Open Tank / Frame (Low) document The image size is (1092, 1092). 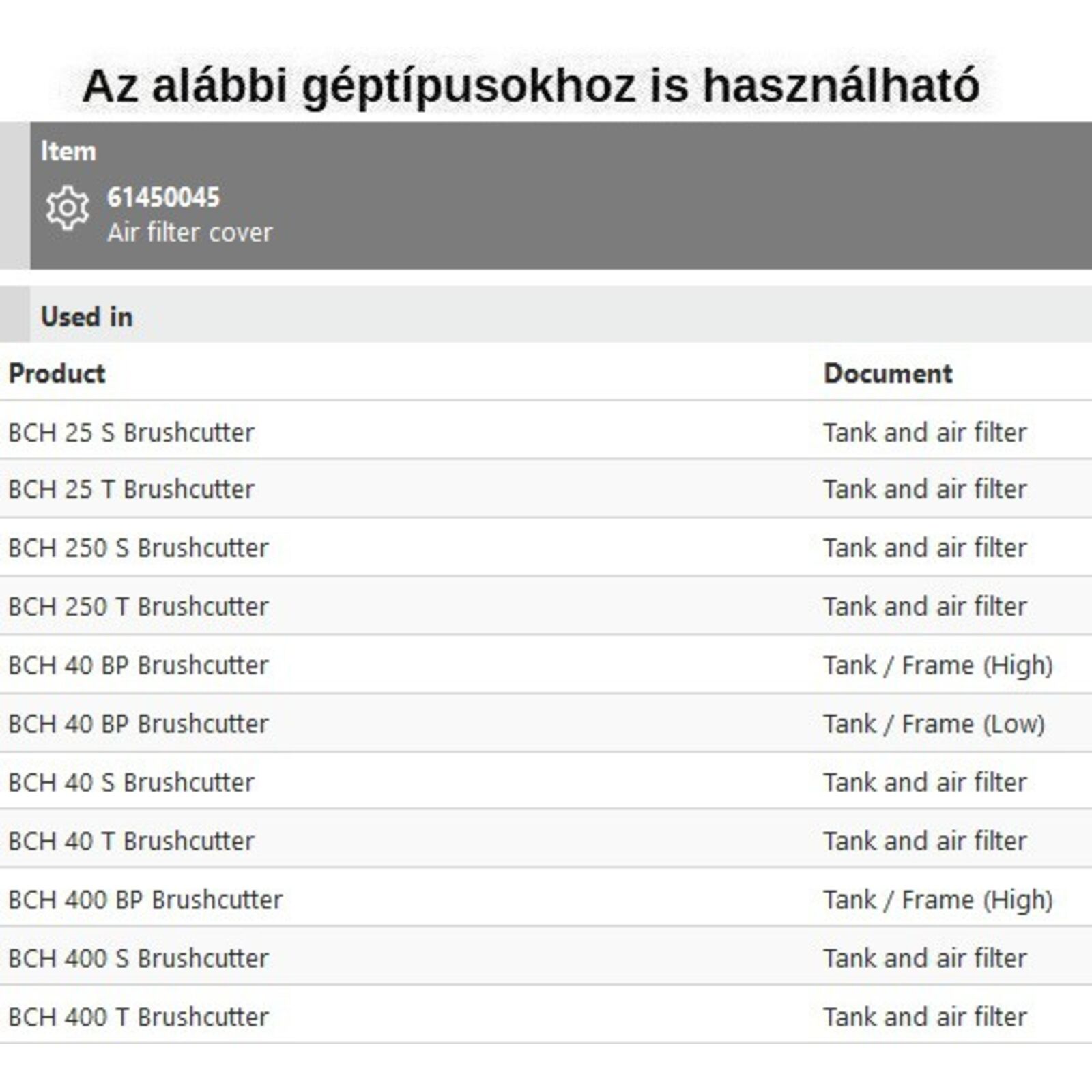coord(934,724)
